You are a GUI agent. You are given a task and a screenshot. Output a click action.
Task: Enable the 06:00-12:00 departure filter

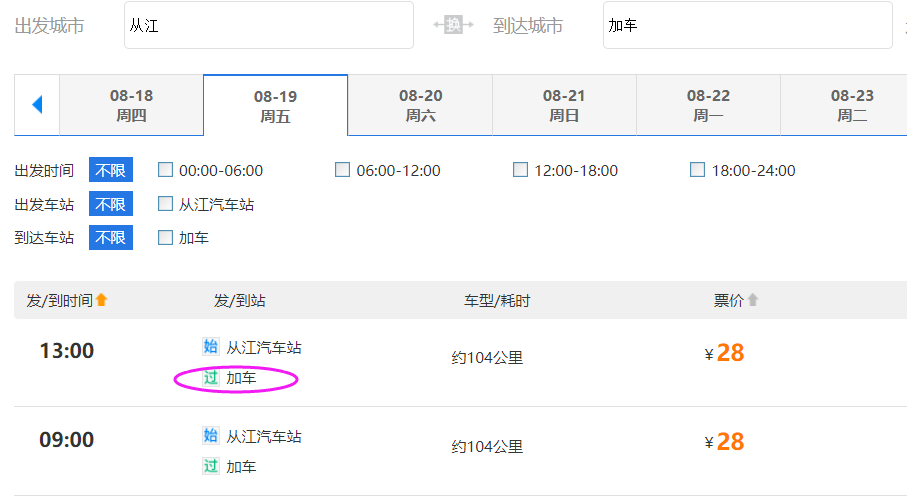(x=343, y=170)
